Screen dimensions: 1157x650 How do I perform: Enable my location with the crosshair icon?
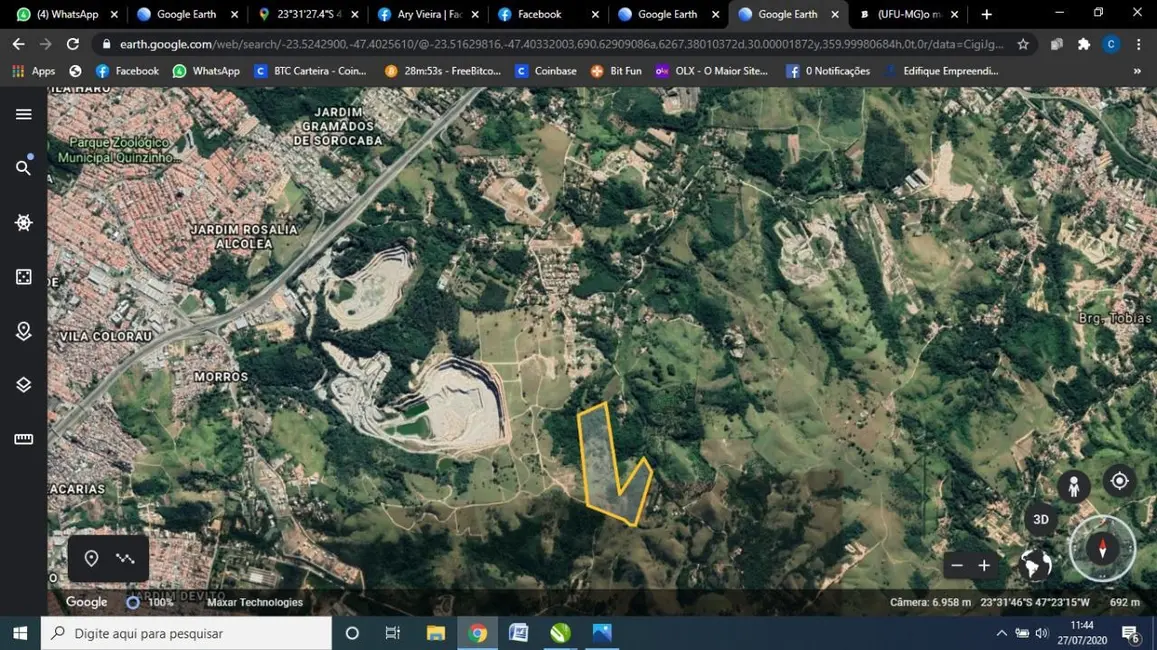coord(1119,480)
